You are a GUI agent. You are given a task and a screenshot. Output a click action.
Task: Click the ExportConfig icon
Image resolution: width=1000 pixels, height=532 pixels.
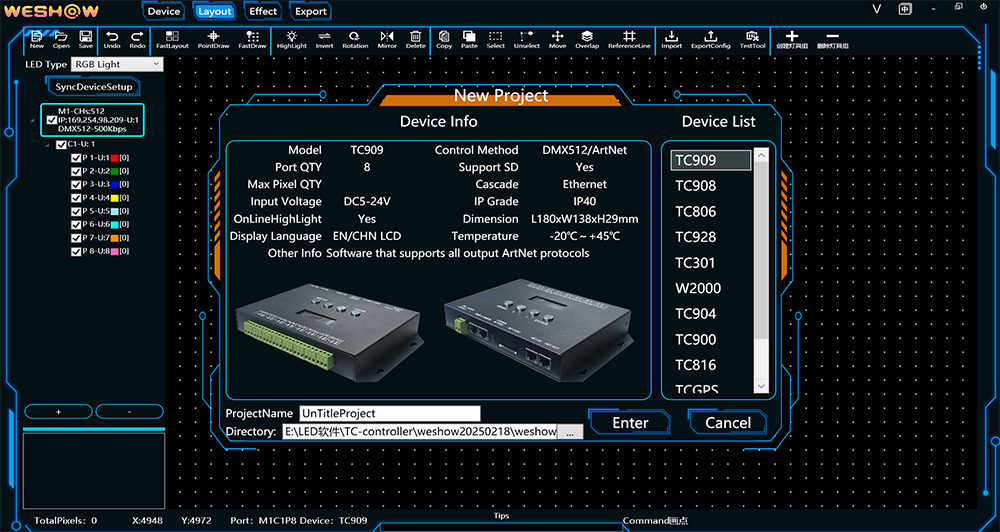pyautogui.click(x=710, y=39)
